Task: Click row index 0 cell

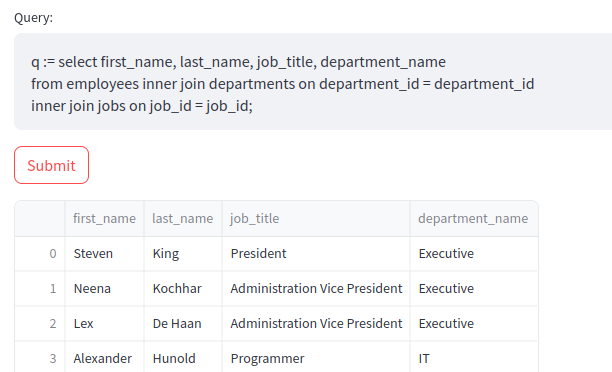Action: pyautogui.click(x=40, y=254)
